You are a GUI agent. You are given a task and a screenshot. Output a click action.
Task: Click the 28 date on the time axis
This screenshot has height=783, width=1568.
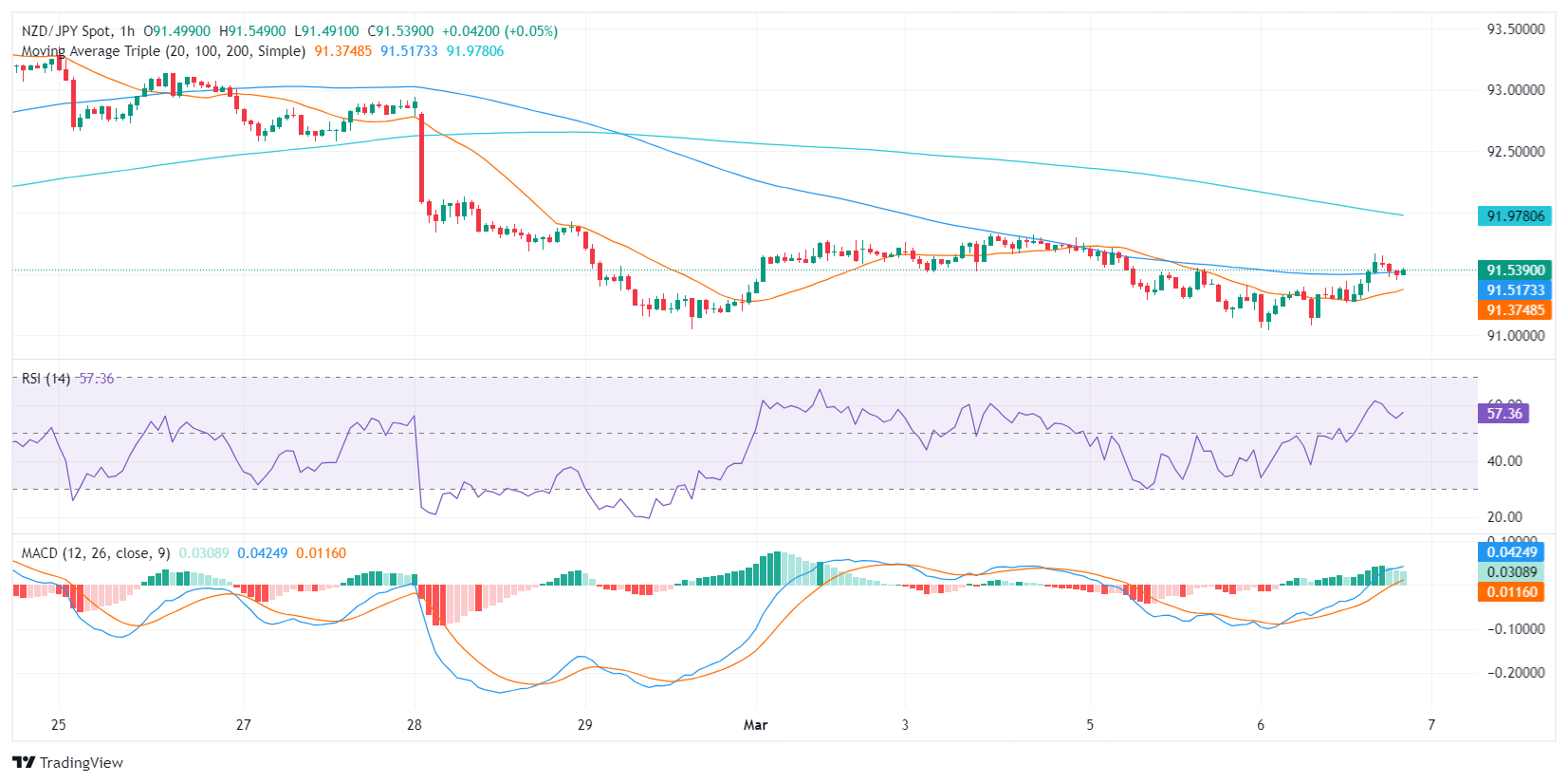[x=415, y=725]
